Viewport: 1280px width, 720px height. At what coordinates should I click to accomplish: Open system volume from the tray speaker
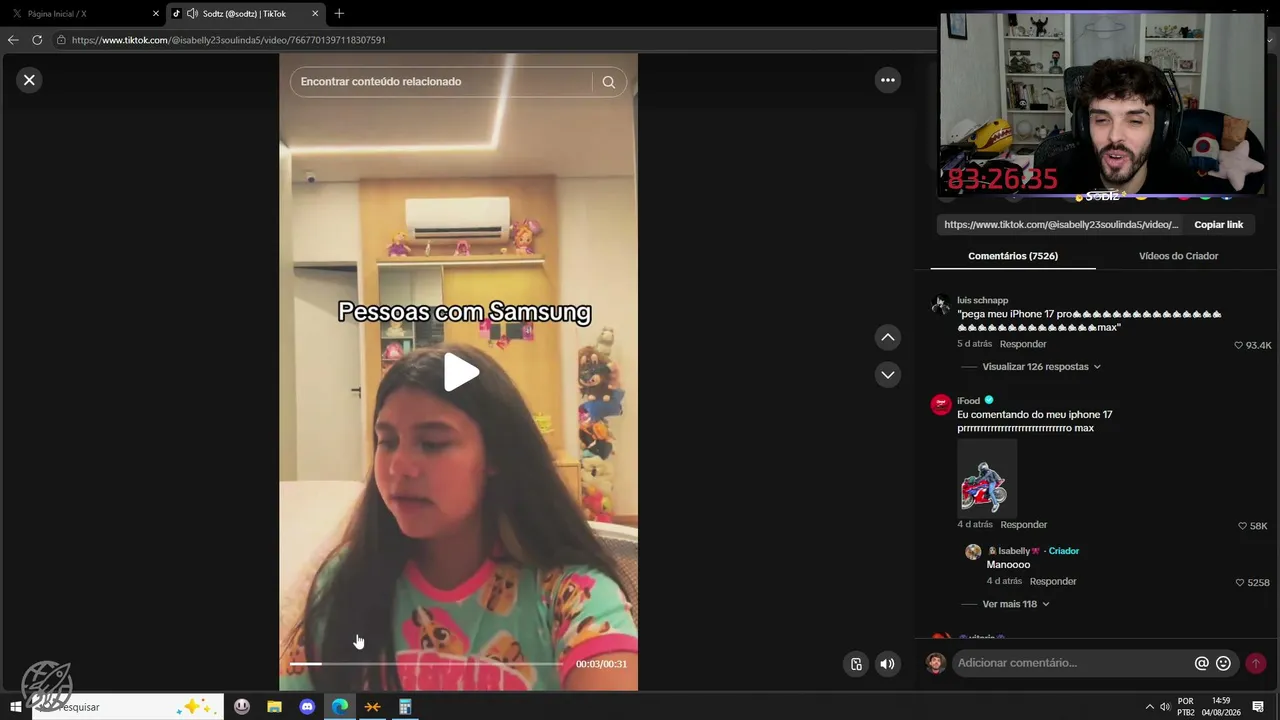1165,707
